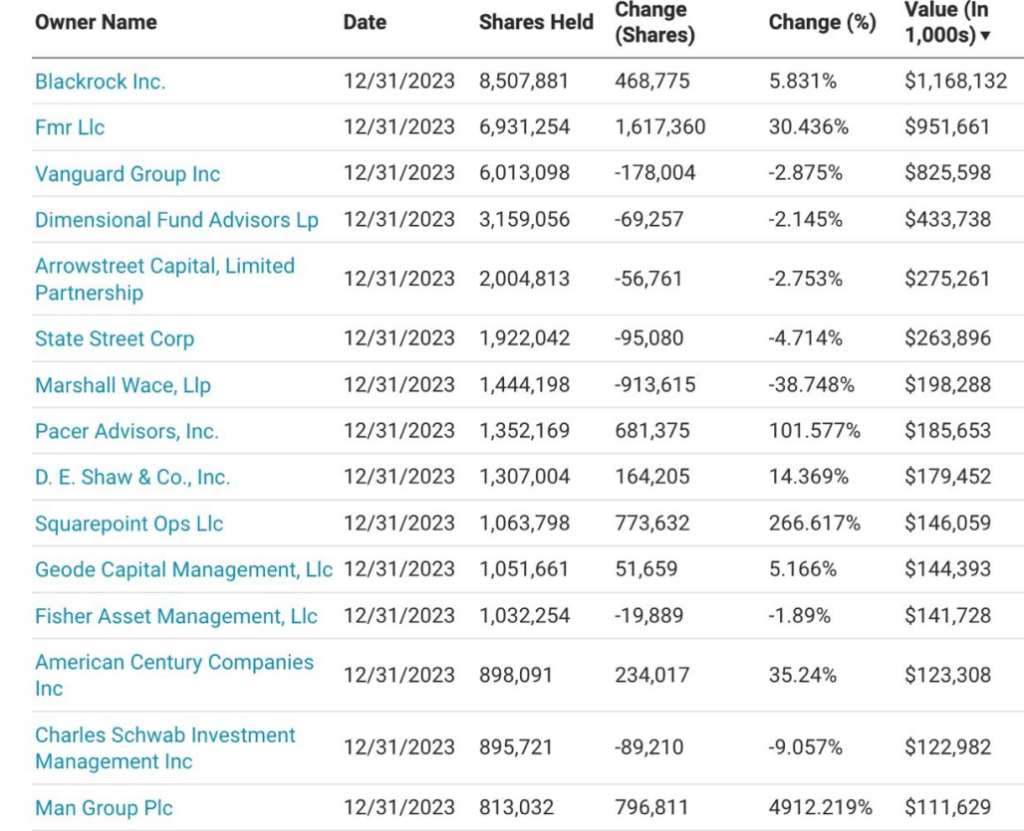Open Geode Capital Management, Llc link
The image size is (1024, 831).
(x=183, y=569)
